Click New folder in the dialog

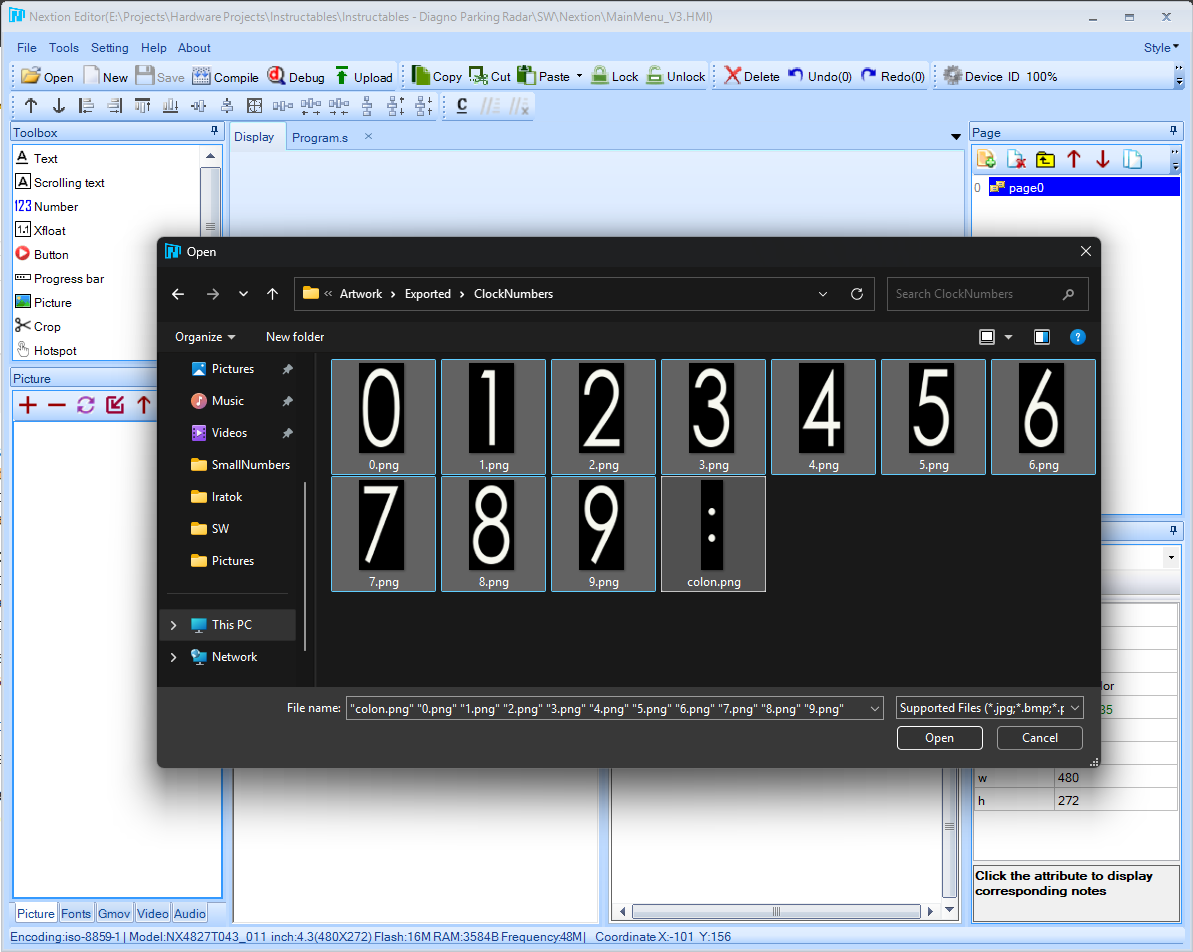295,337
